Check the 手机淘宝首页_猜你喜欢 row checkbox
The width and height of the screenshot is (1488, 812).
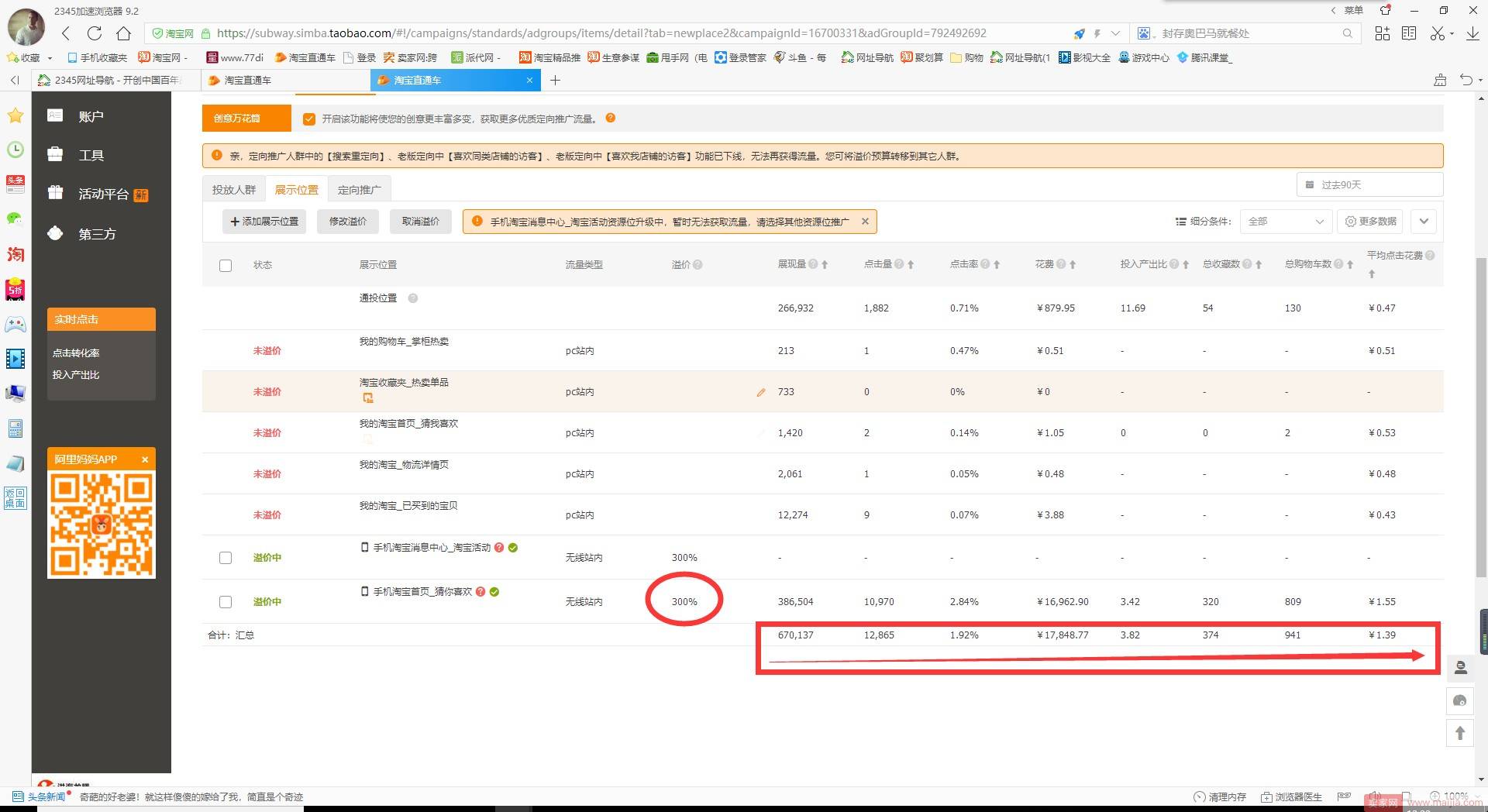pos(226,602)
